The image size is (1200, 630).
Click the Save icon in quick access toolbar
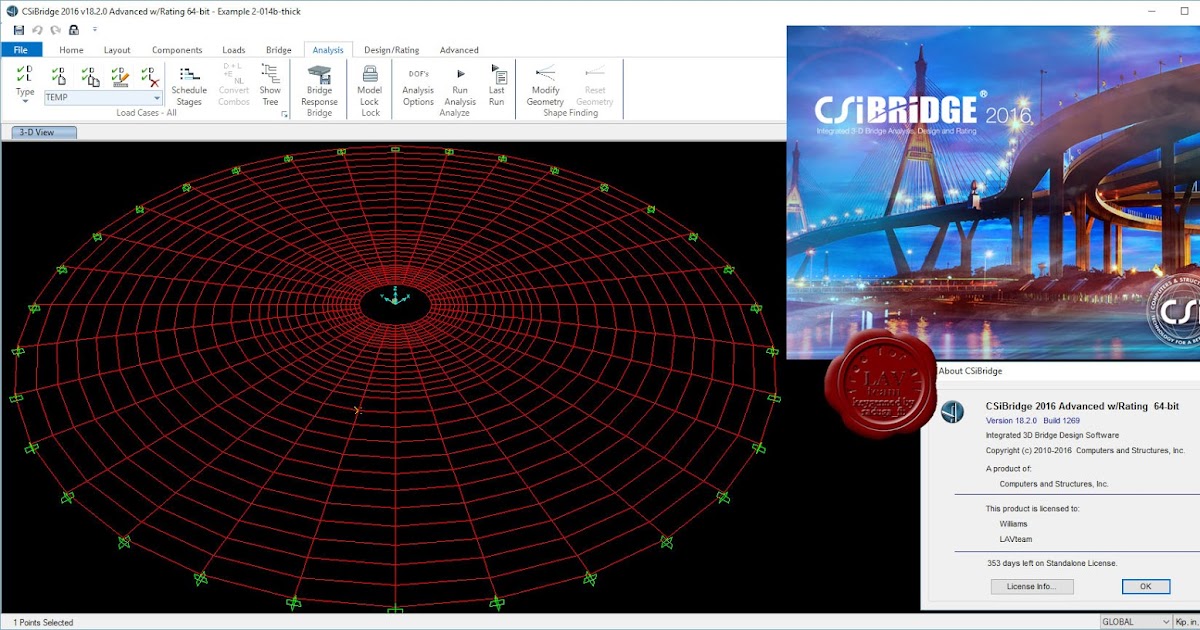click(x=19, y=30)
